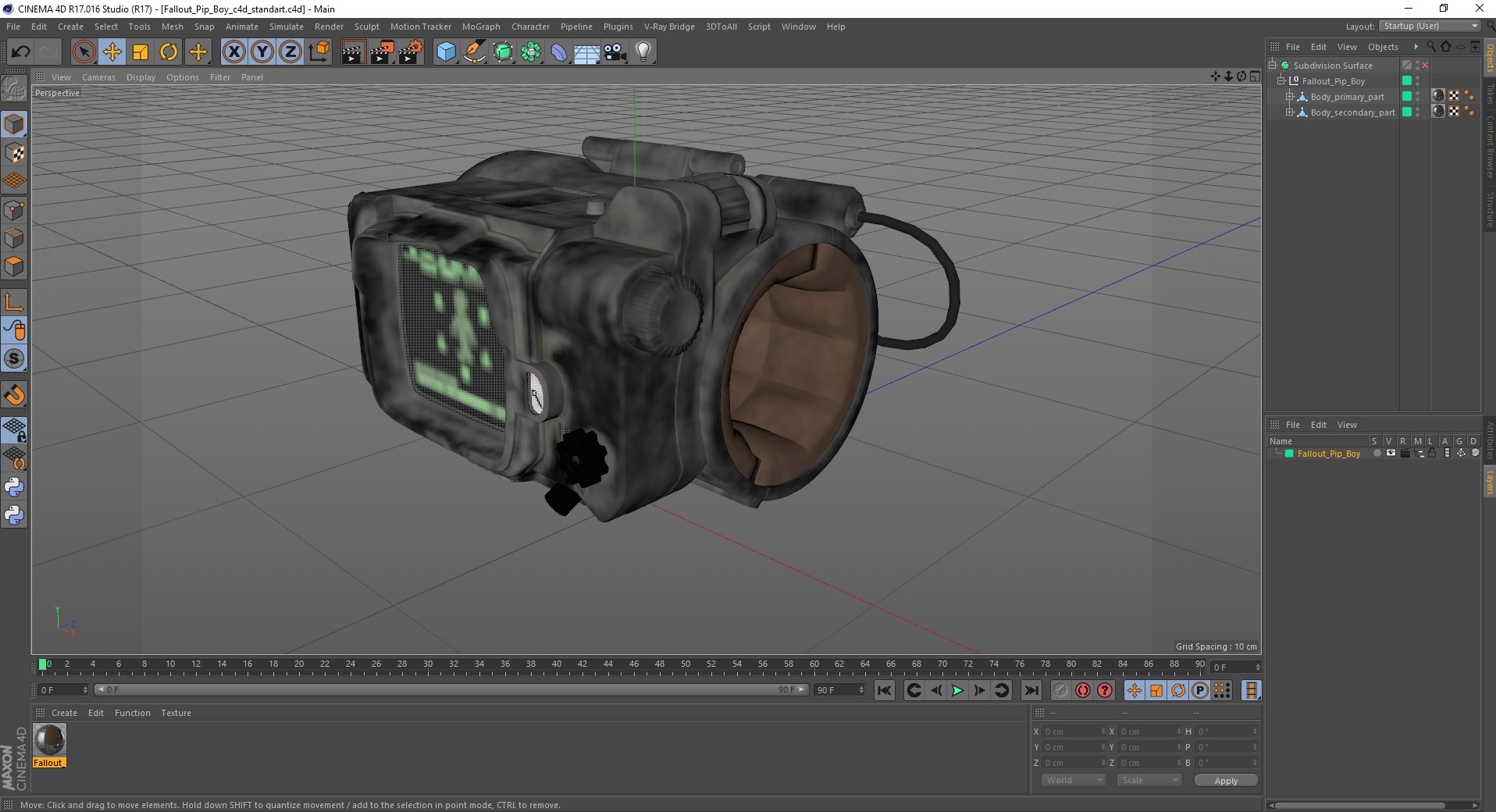This screenshot has height=812, width=1496.
Task: Open the File menu
Action: (13, 27)
